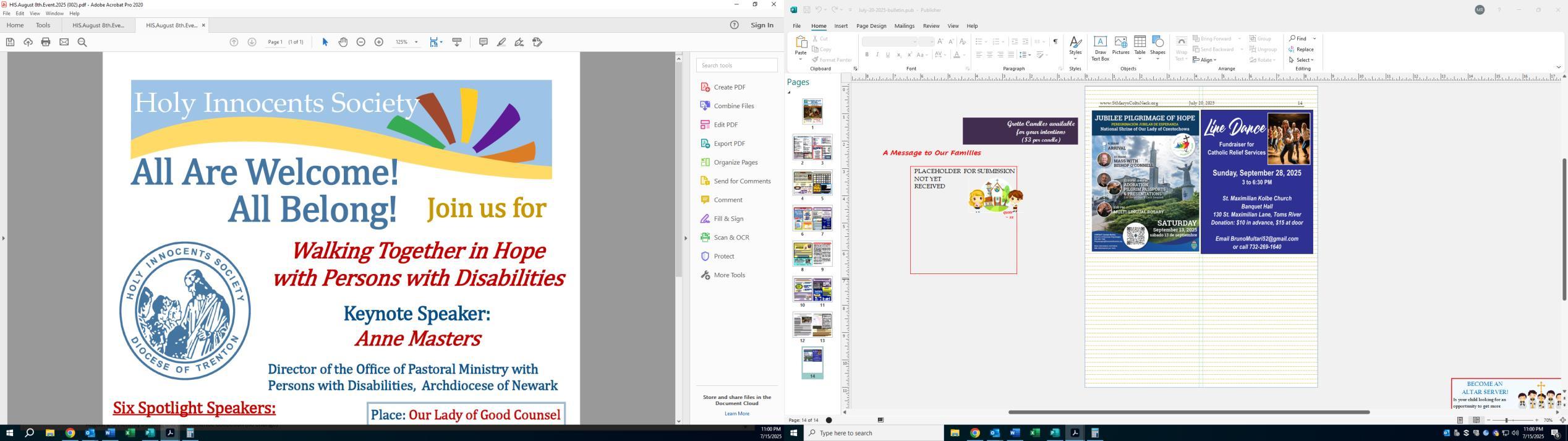Click the Publisher Save icon in title bar

pyautogui.click(x=807, y=10)
